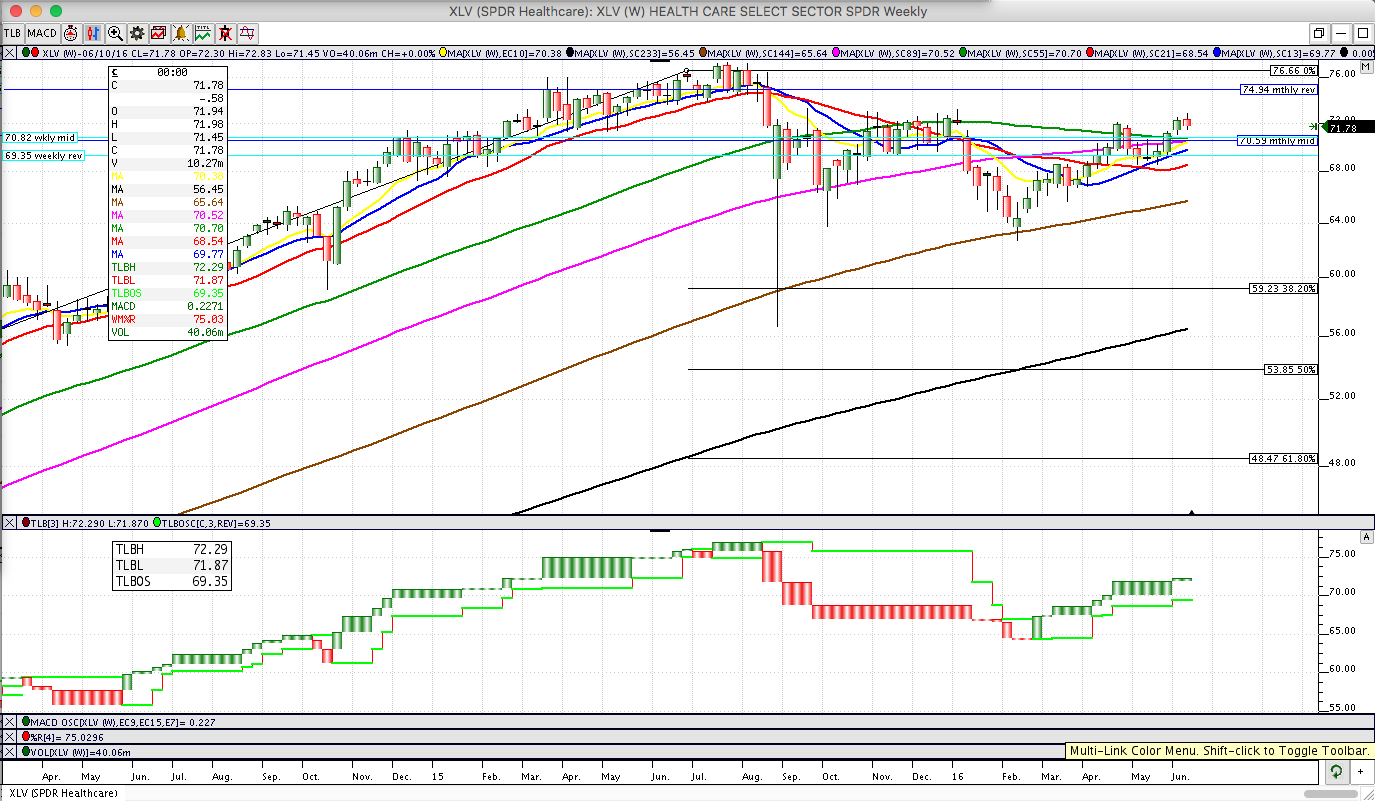Click blue SC13 moving average color dot
This screenshot has width=1375, height=801.
point(1217,53)
